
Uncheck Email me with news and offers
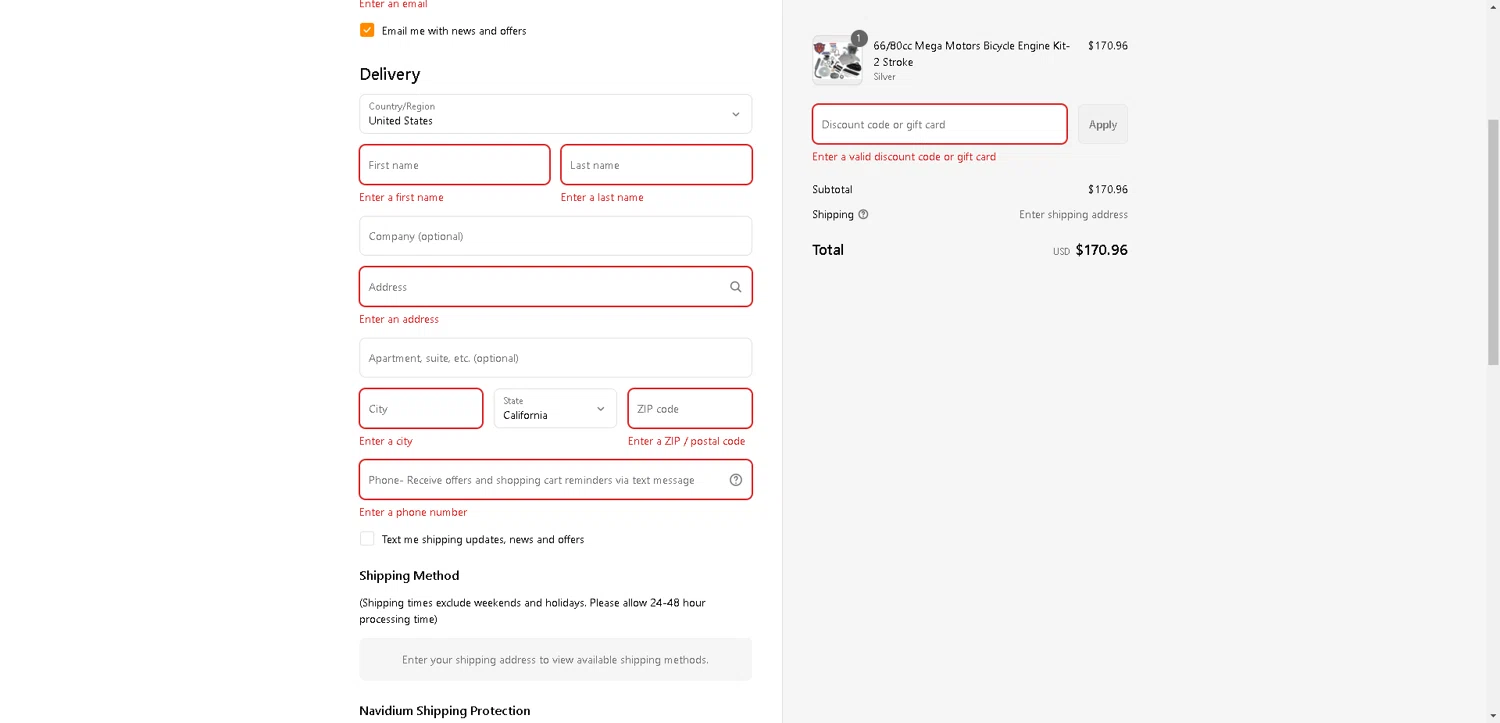tap(367, 31)
